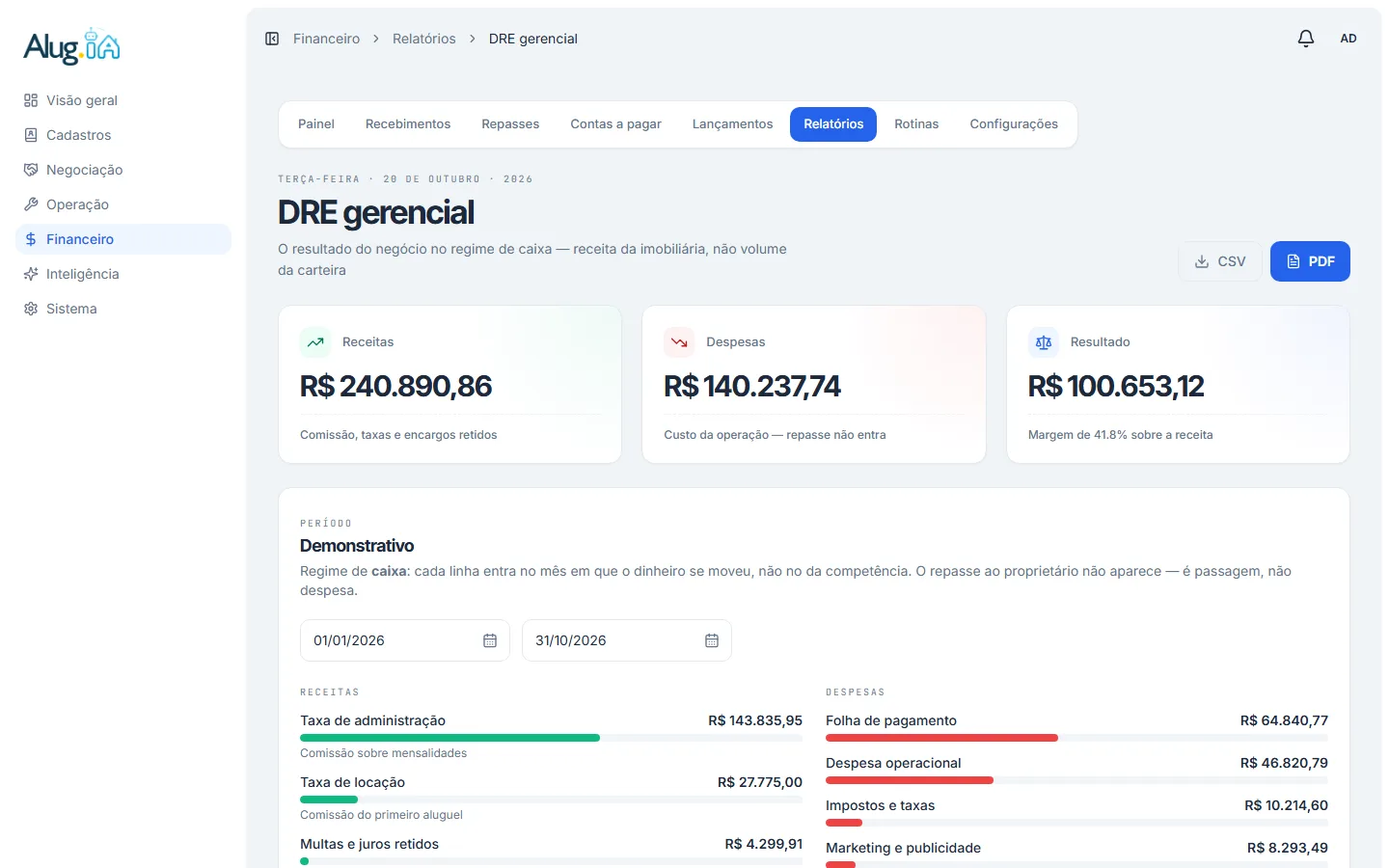The height and width of the screenshot is (868, 1389).
Task: Open Inteligência in the sidebar
Action: point(123,274)
